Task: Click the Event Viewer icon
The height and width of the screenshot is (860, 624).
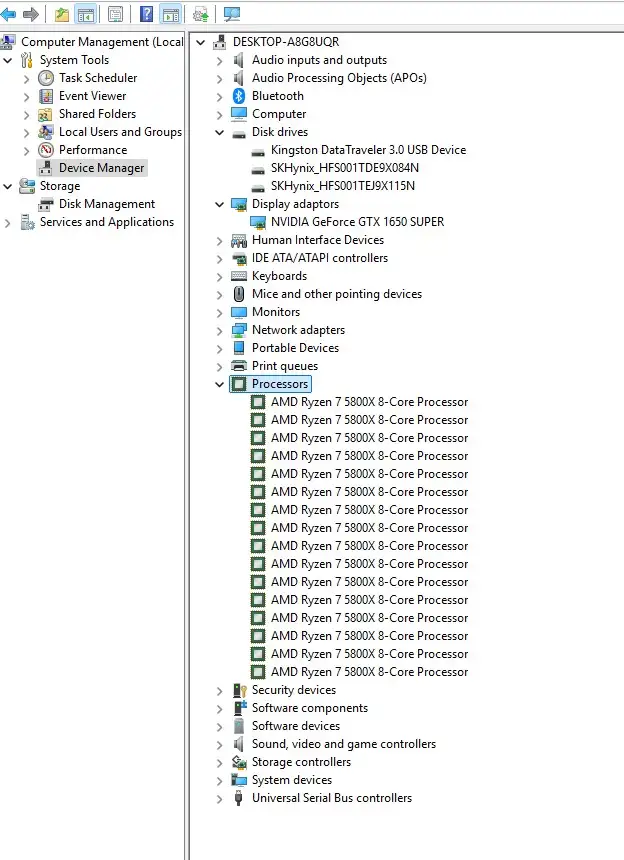Action: [x=46, y=96]
